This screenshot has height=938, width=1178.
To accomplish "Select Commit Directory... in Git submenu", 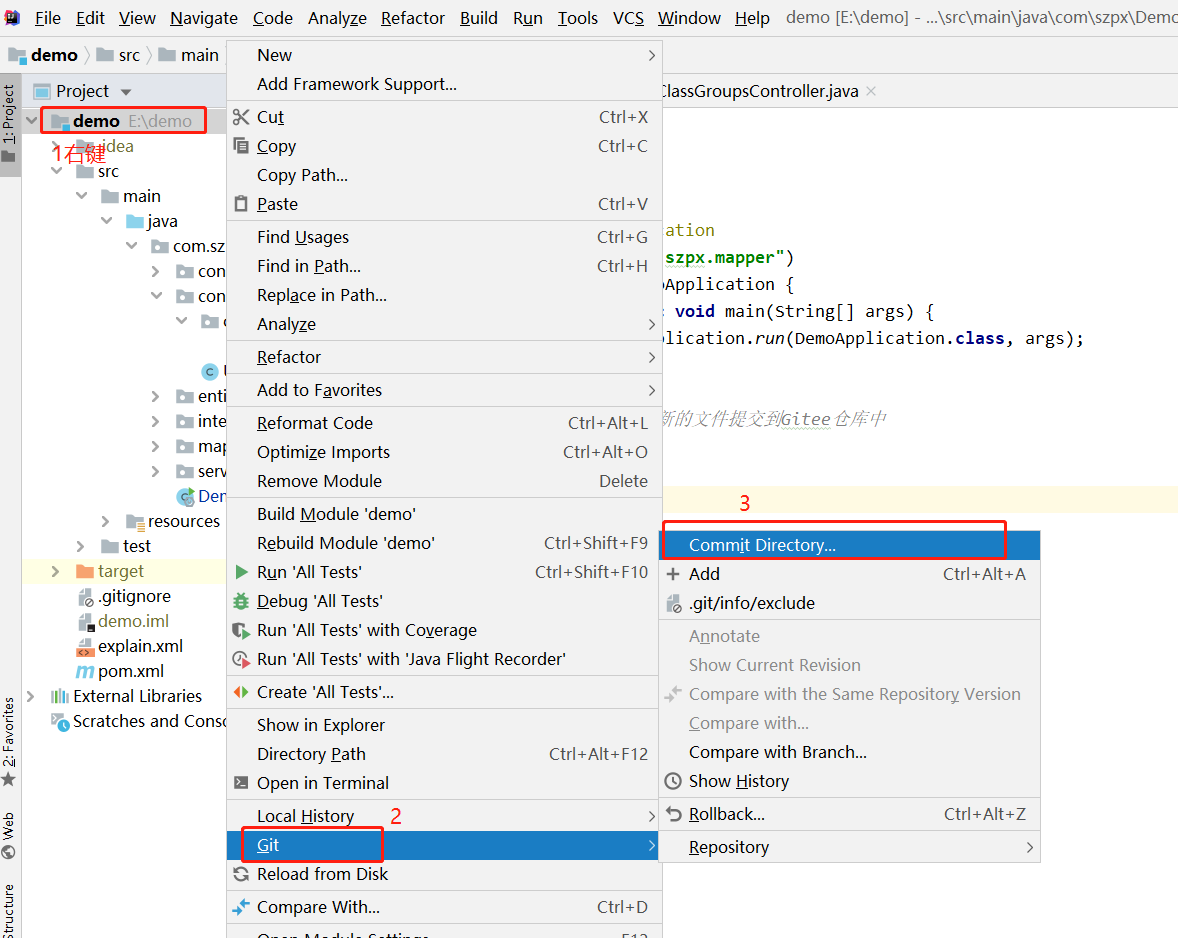I will tap(850, 545).
